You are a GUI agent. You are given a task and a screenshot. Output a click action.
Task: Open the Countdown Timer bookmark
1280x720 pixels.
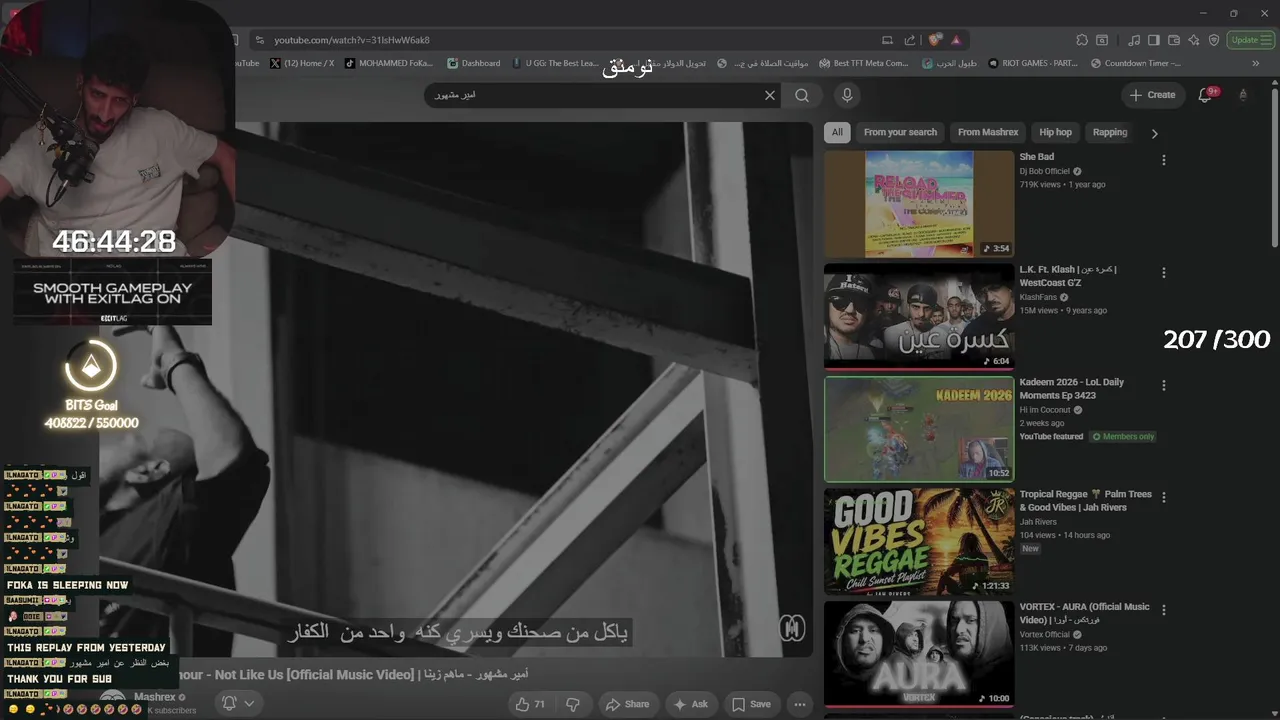point(1136,63)
